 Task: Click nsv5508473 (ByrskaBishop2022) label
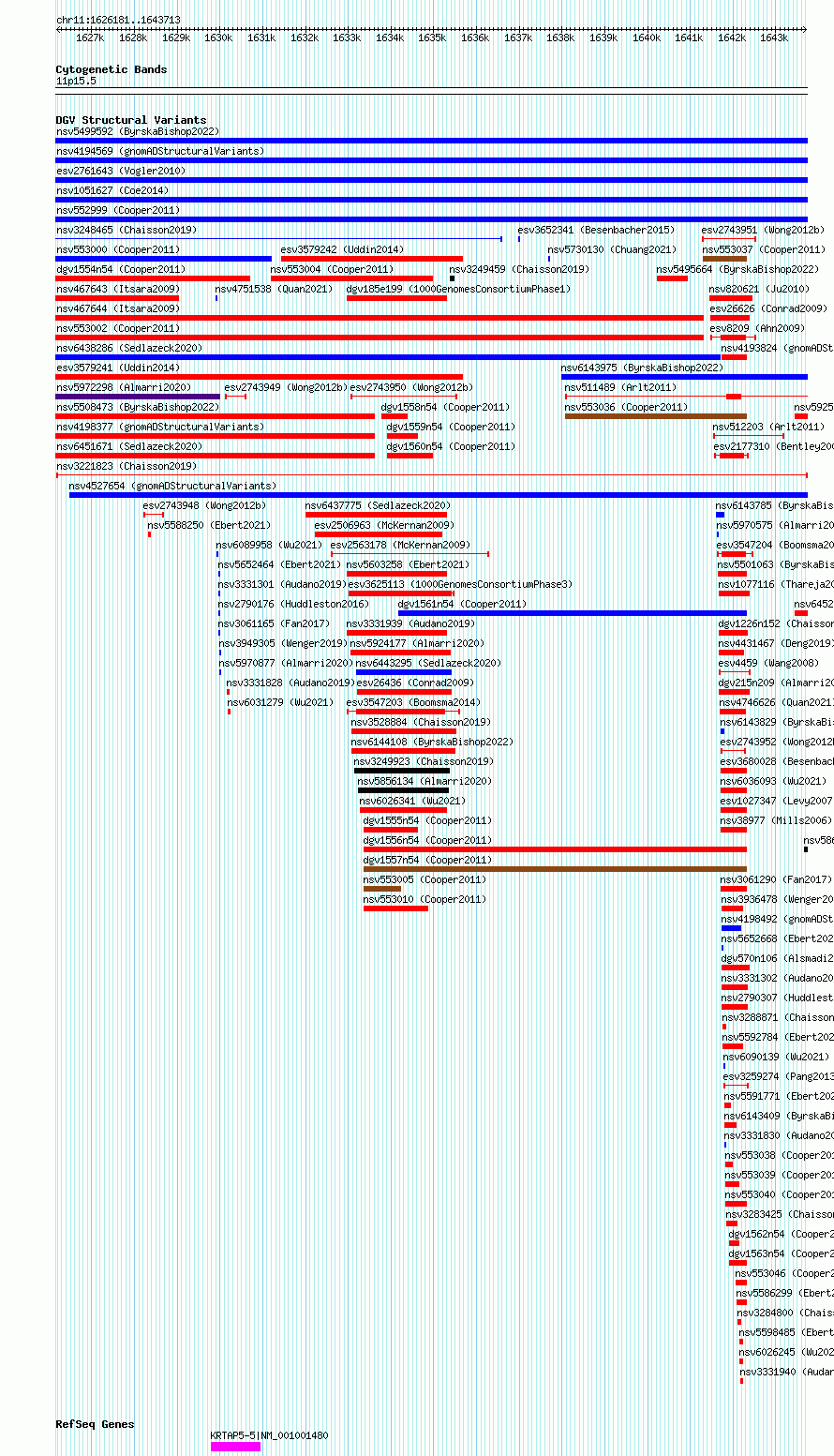pos(138,407)
